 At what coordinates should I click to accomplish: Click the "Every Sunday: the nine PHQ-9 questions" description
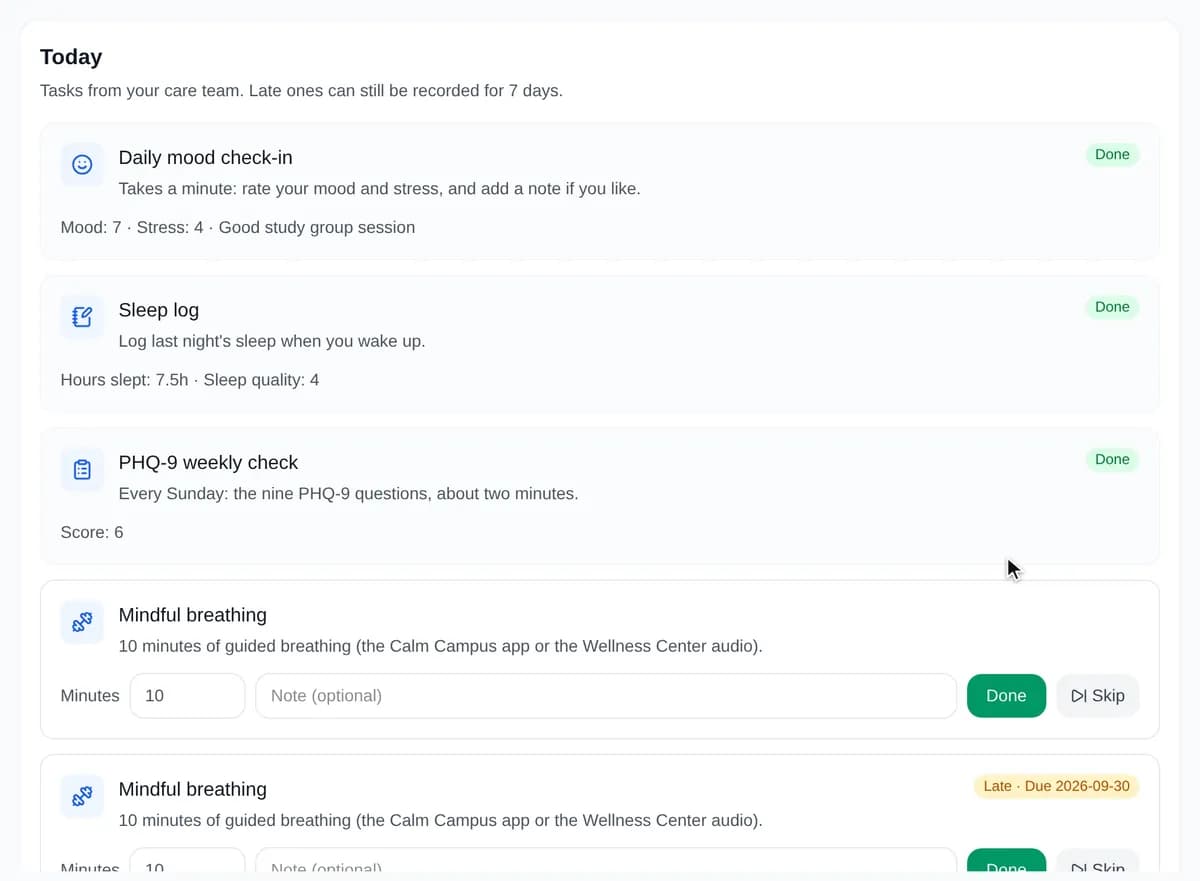pyautogui.click(x=348, y=494)
